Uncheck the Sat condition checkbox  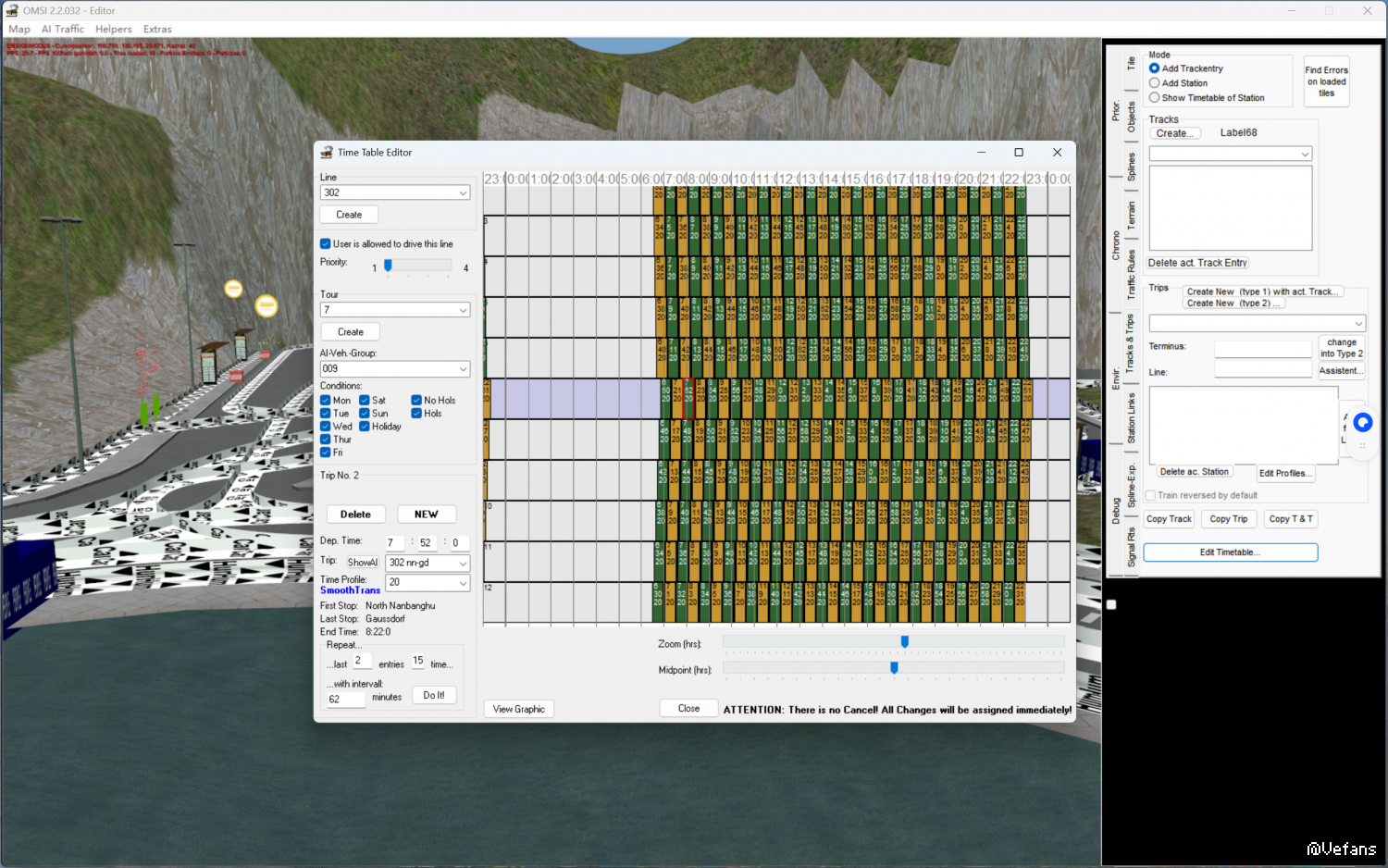click(x=365, y=401)
